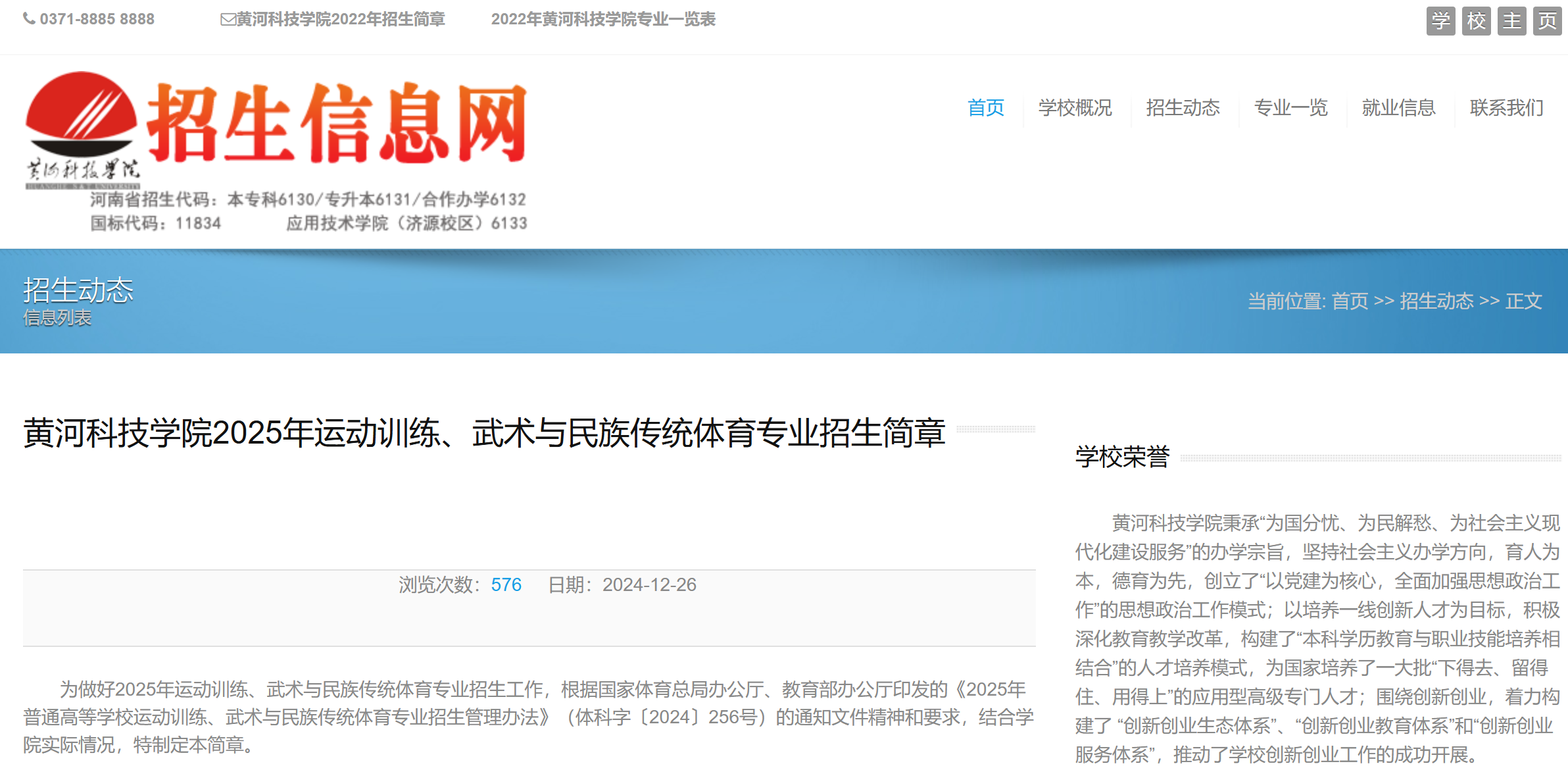Click the article title 黄河科技学院2025年运动训练…招生简章
Screen dimensions: 1568x772
click(x=484, y=433)
